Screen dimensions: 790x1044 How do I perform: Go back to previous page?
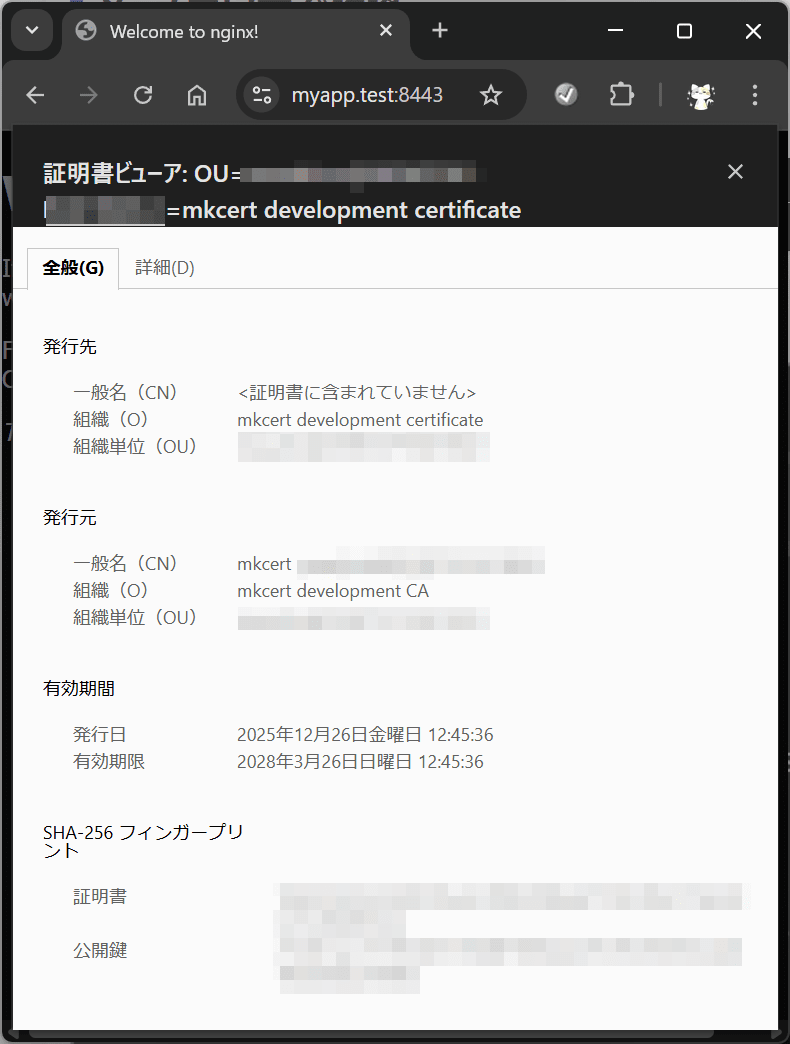35,95
